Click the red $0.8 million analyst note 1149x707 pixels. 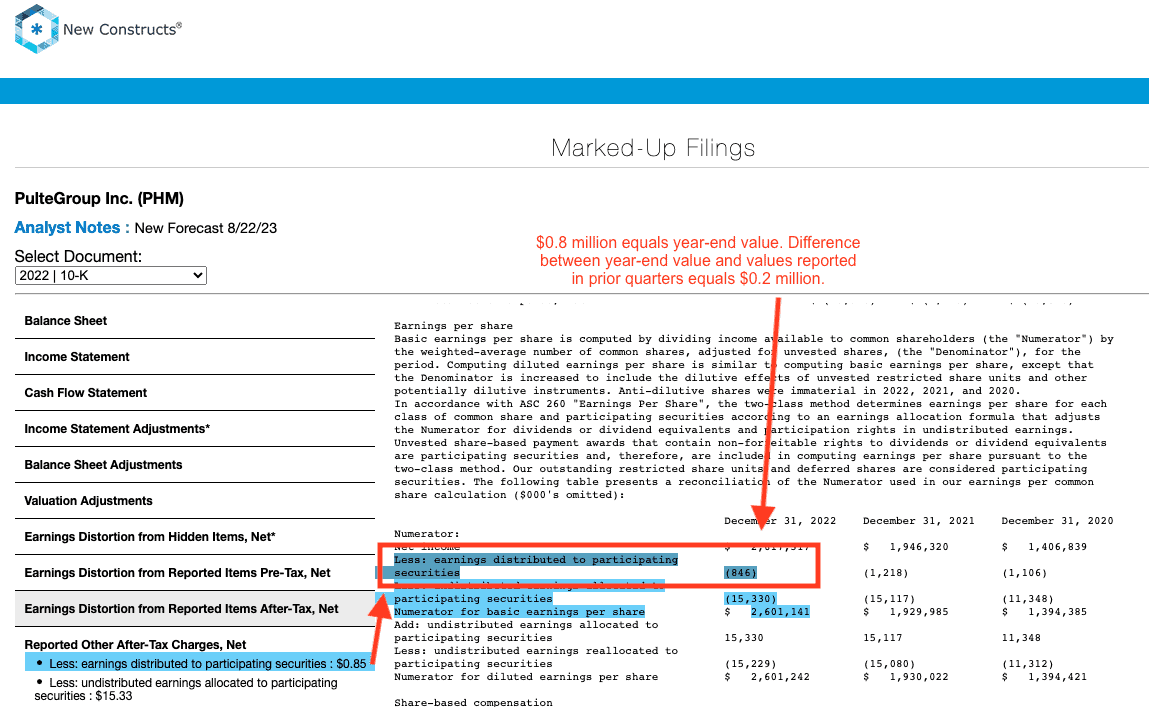[698, 261]
